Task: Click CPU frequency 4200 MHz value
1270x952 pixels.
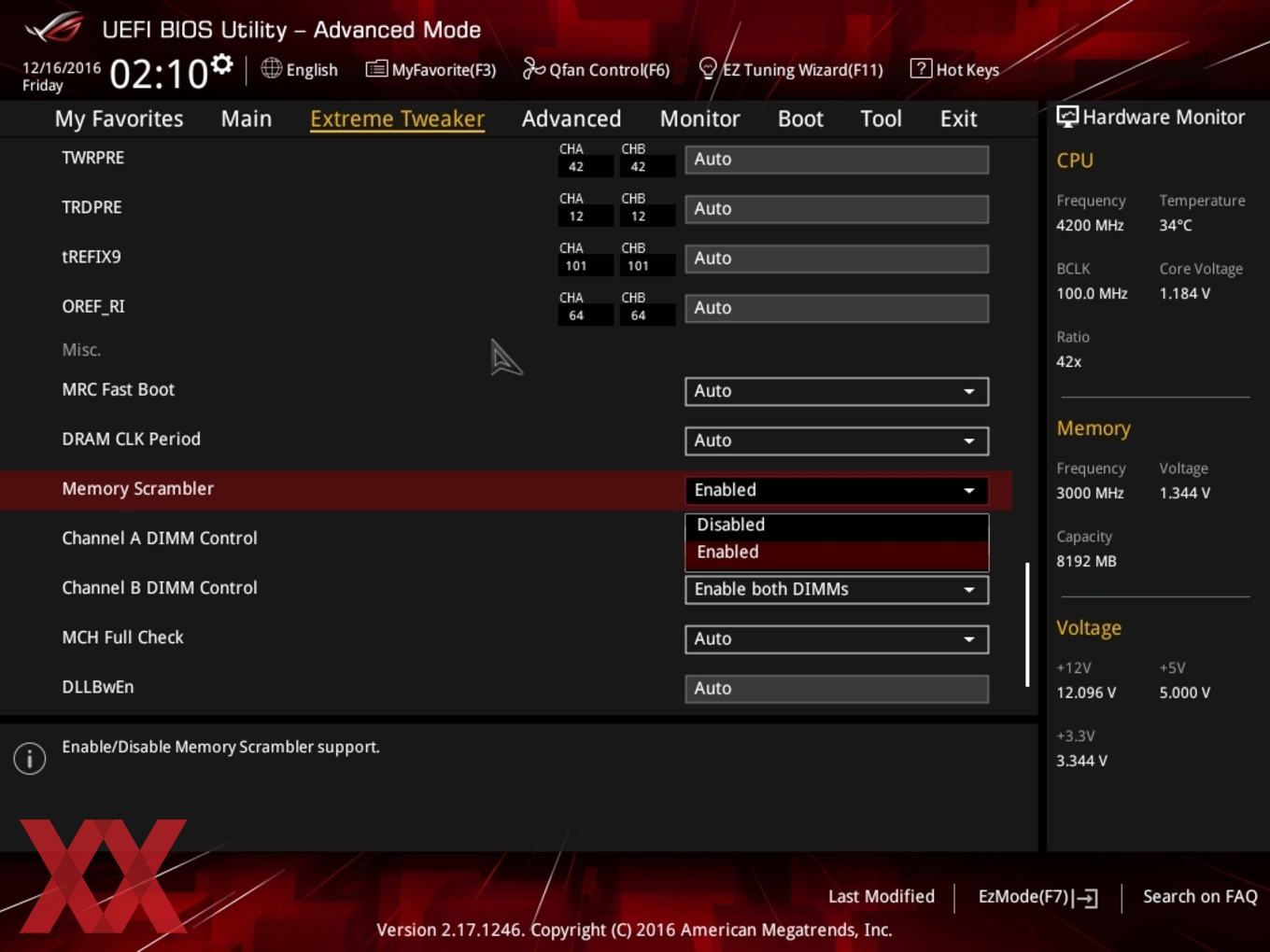Action: coord(1090,225)
